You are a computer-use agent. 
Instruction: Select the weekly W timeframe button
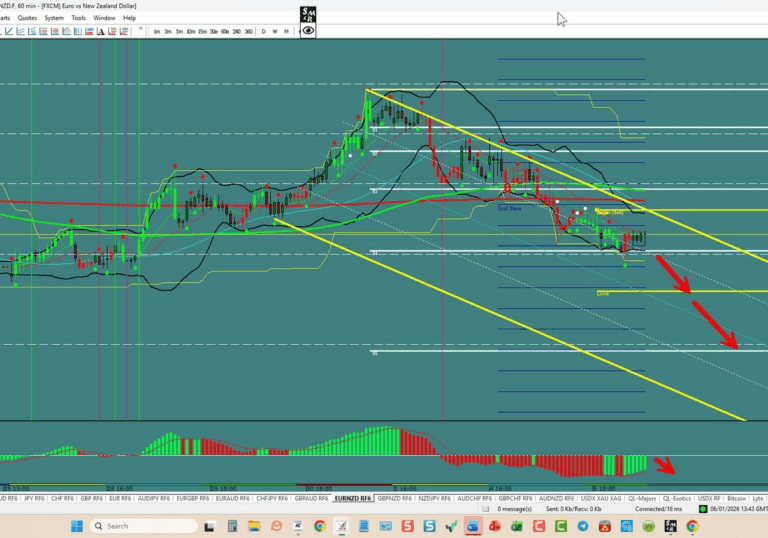coord(275,31)
